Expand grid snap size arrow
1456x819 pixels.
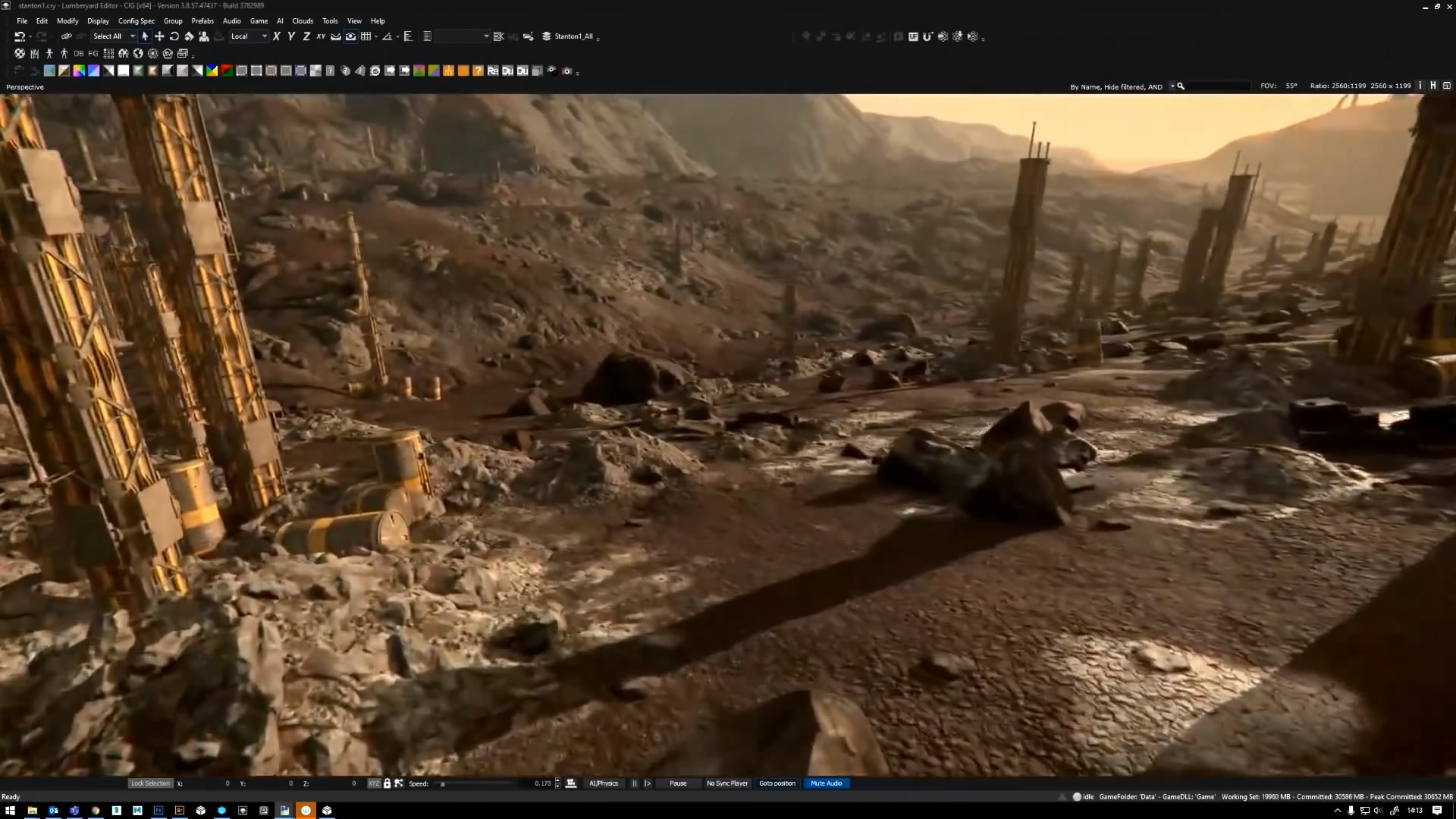(x=376, y=36)
